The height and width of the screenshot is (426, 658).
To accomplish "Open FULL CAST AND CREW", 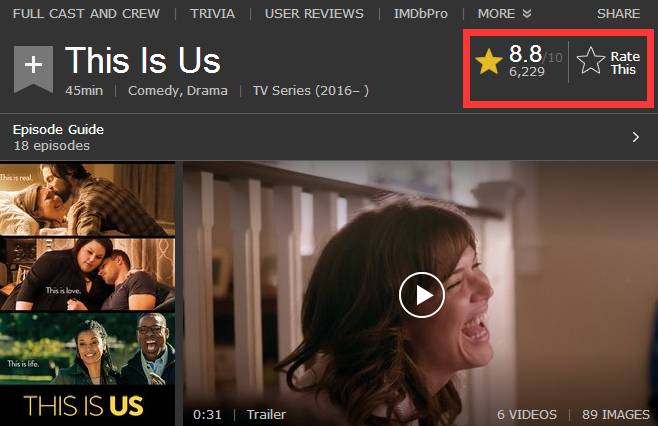I will pos(86,13).
